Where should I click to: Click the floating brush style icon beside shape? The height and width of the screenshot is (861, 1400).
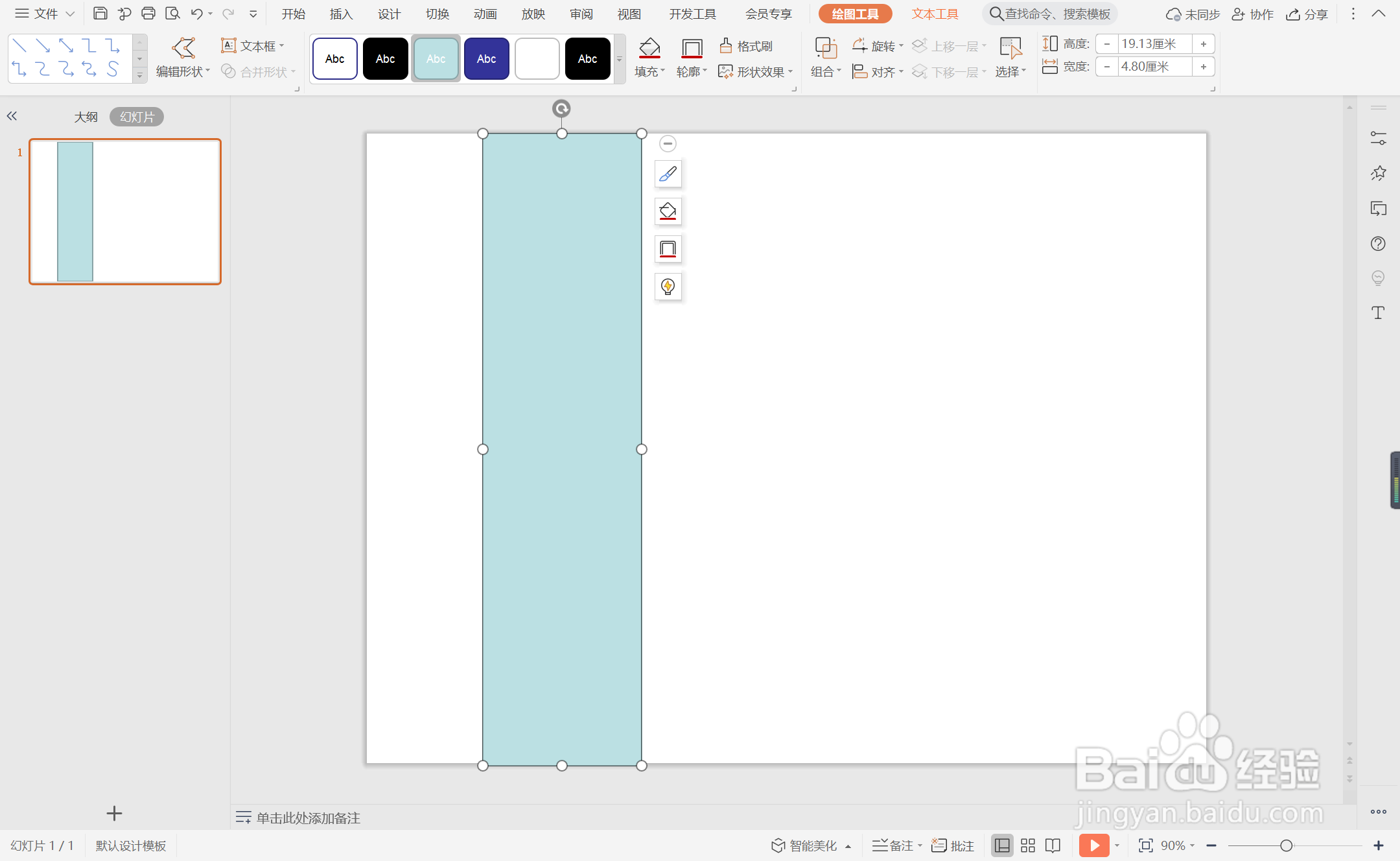668,174
